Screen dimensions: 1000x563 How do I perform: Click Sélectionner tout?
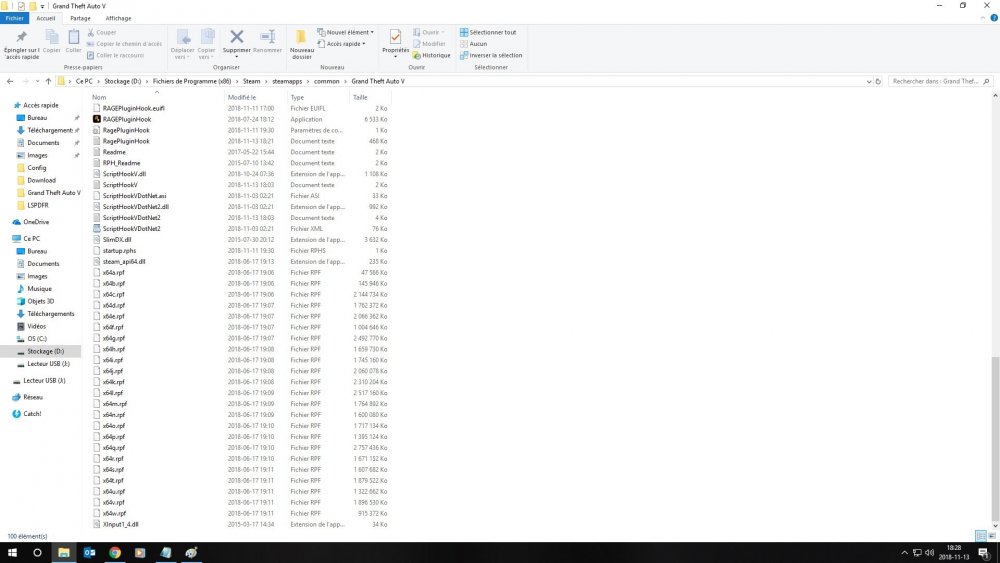(x=488, y=33)
